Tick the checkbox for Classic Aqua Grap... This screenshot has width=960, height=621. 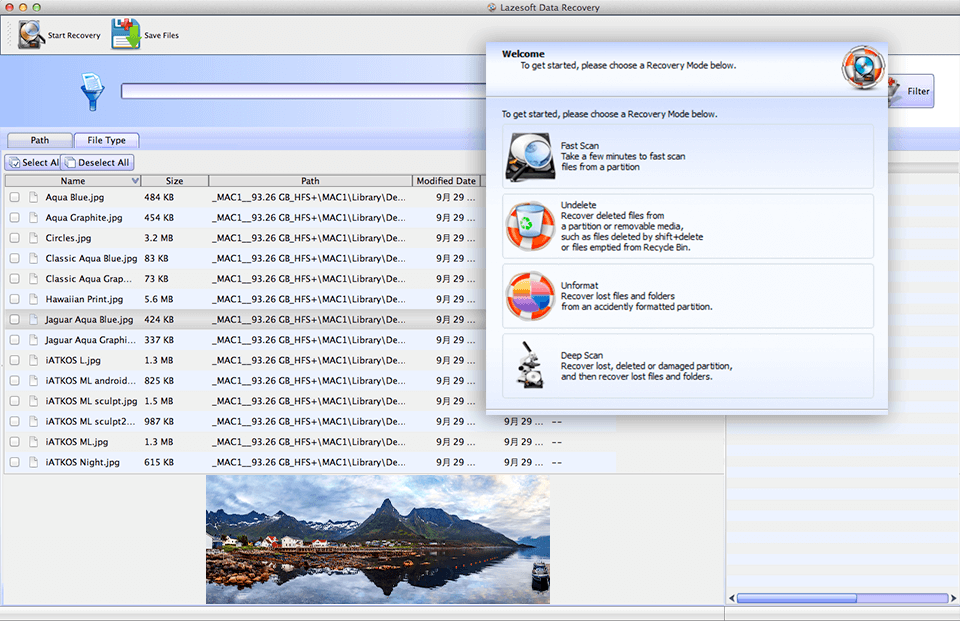pos(15,279)
